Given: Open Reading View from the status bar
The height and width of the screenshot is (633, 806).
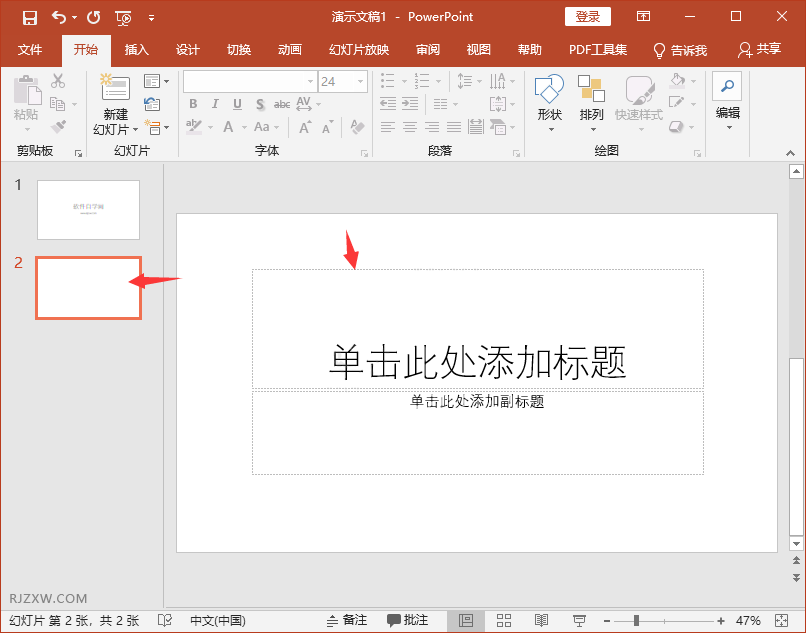Looking at the screenshot, I should coord(541,621).
